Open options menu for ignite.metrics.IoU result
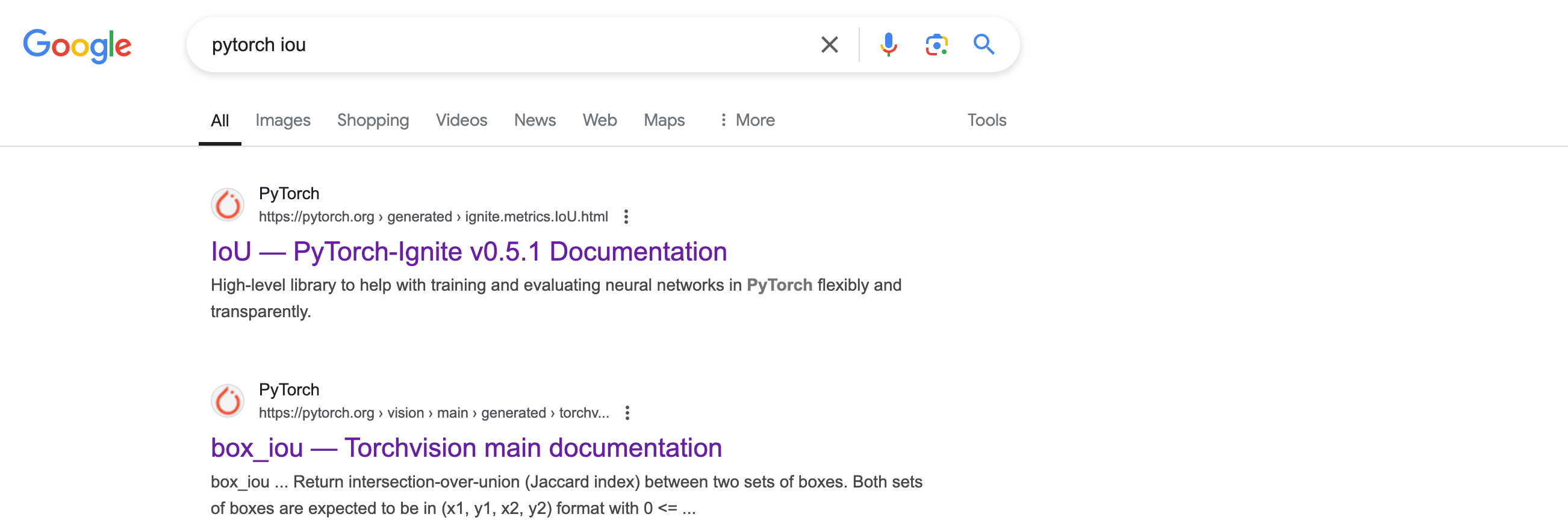This screenshot has height=526, width=1568. pyautogui.click(x=626, y=217)
